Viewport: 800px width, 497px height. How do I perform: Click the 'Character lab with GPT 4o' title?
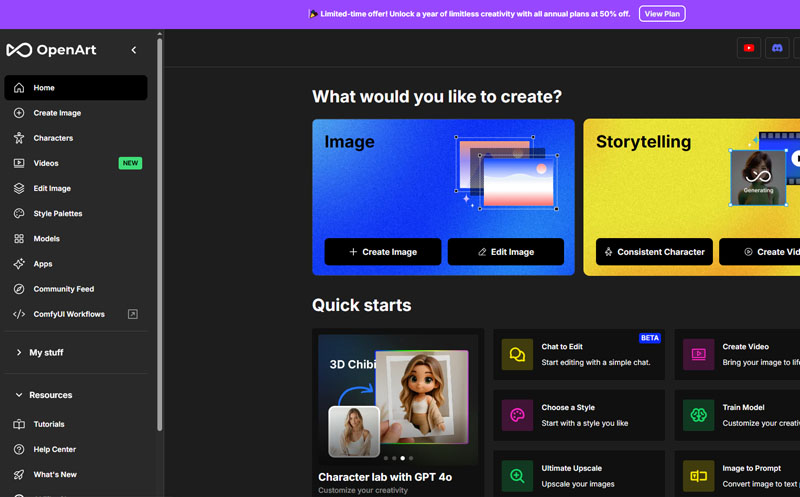(385, 477)
